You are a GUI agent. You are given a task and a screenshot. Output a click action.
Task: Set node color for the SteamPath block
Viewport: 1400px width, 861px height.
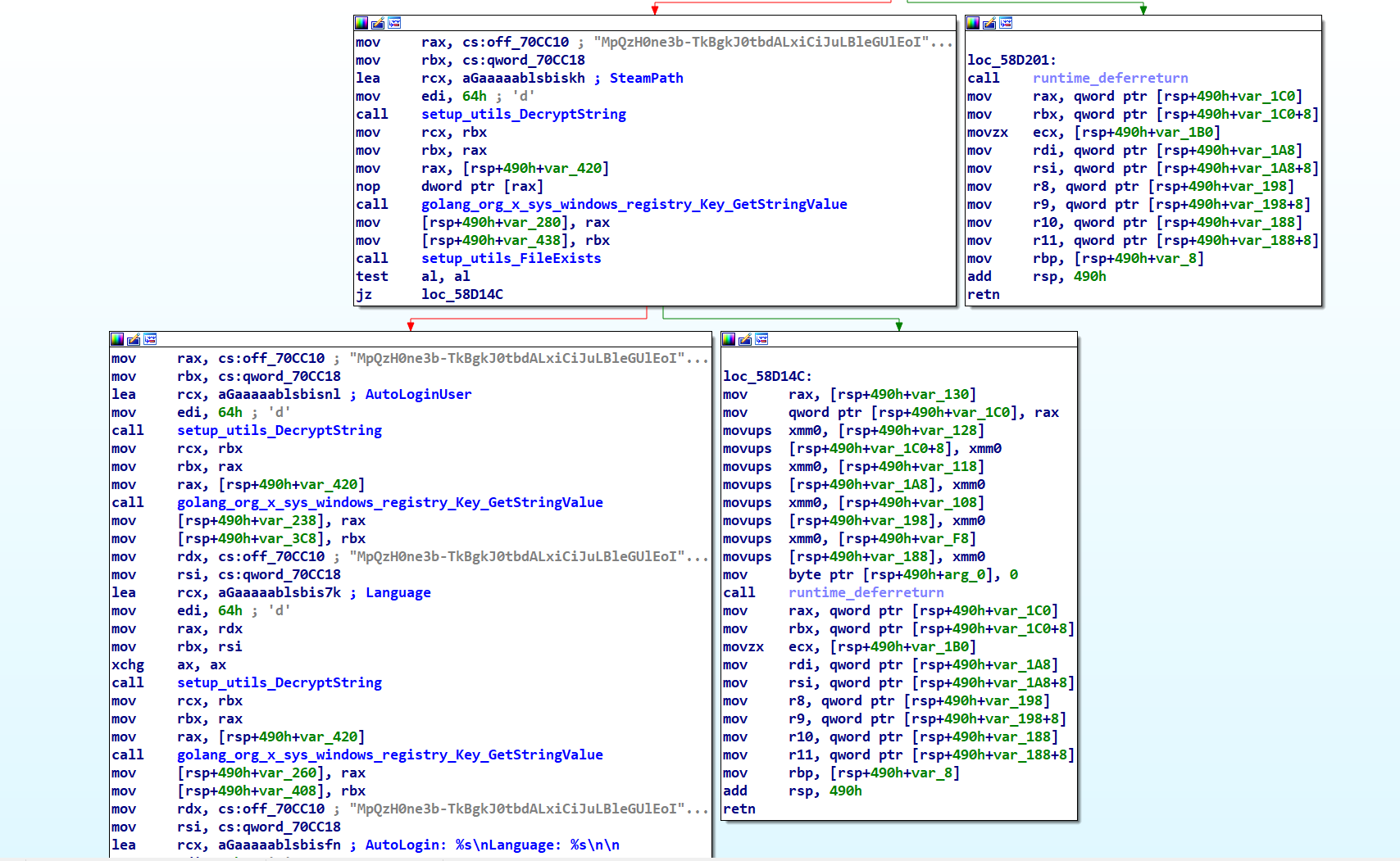pos(361,23)
